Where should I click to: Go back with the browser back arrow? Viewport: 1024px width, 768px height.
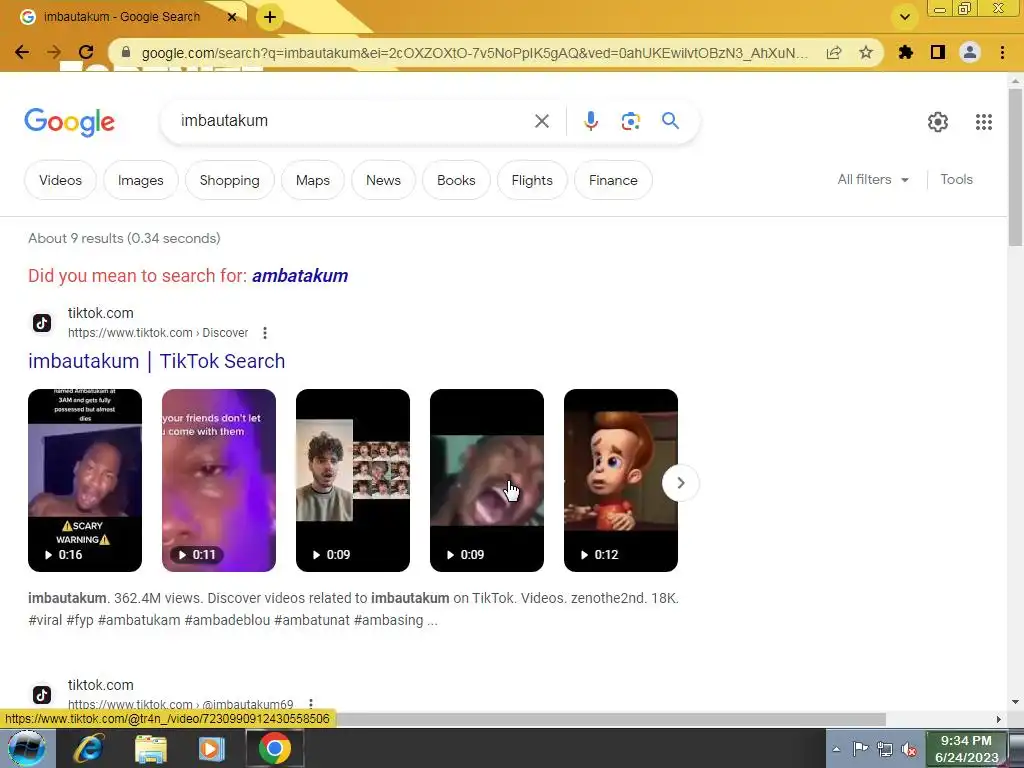click(22, 52)
